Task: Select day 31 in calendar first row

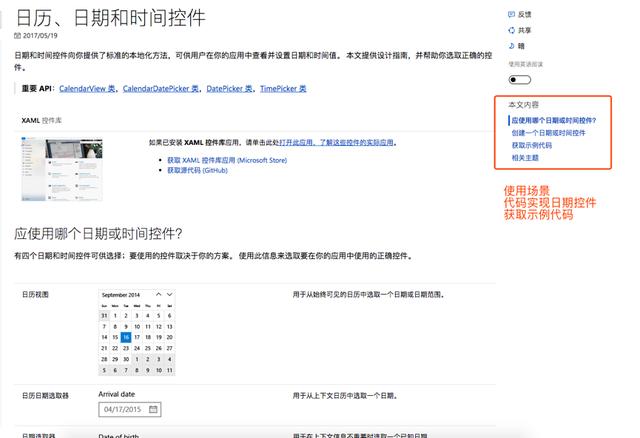Action: 104,316
